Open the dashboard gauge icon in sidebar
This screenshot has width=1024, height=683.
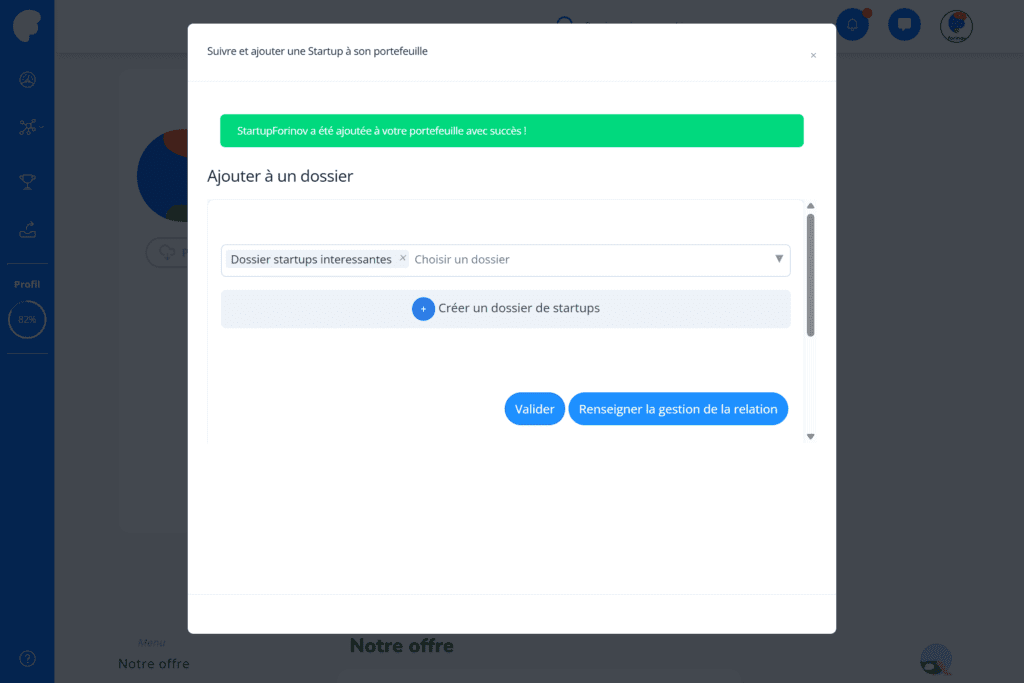click(27, 80)
